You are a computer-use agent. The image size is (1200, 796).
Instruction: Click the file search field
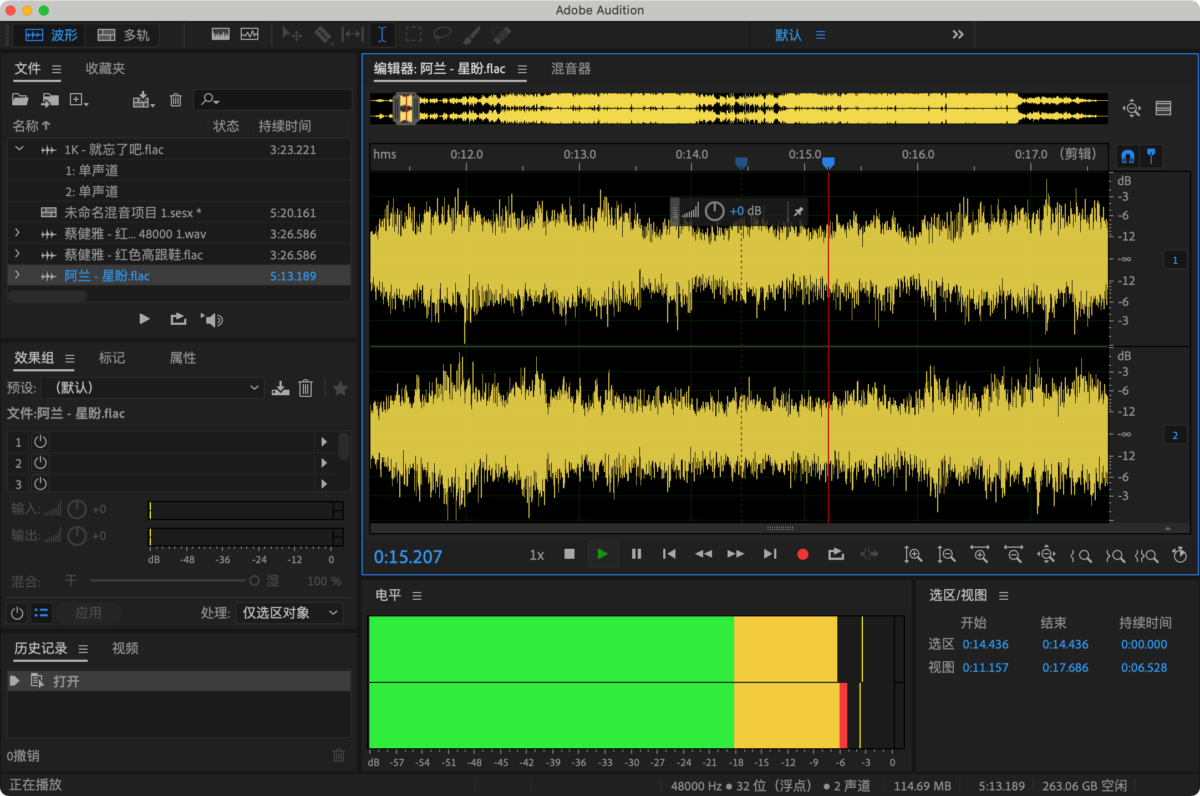point(272,100)
